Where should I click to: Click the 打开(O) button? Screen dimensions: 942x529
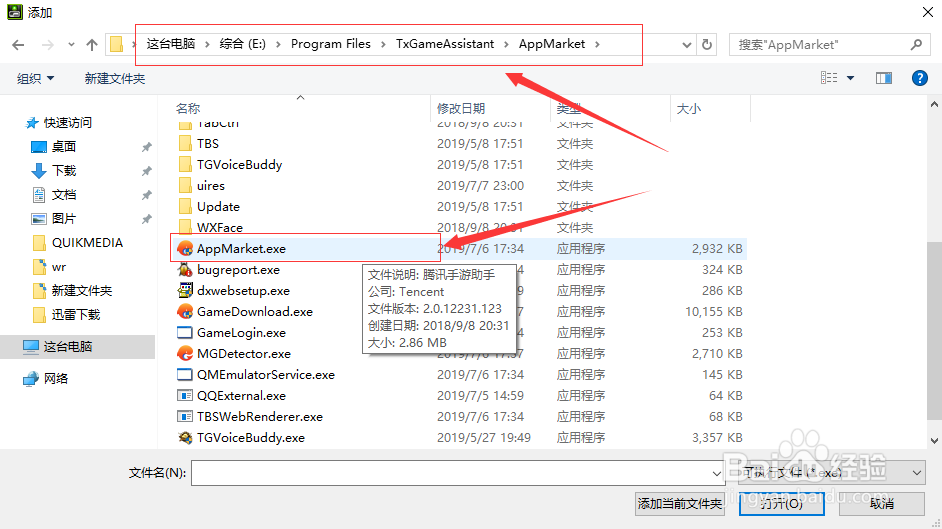pyautogui.click(x=782, y=504)
